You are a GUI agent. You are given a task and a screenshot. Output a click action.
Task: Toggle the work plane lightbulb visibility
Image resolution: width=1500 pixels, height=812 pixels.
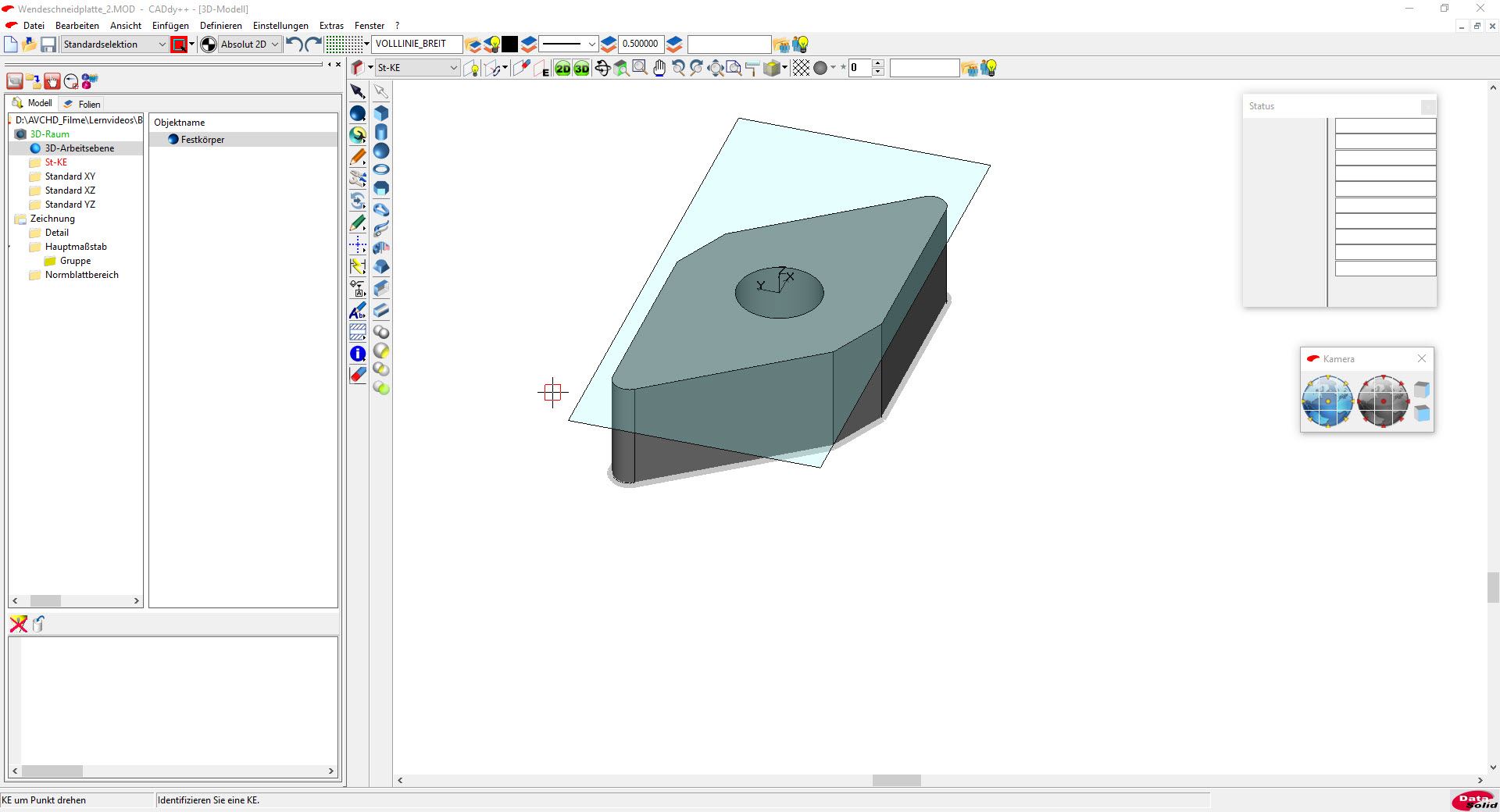click(x=471, y=69)
